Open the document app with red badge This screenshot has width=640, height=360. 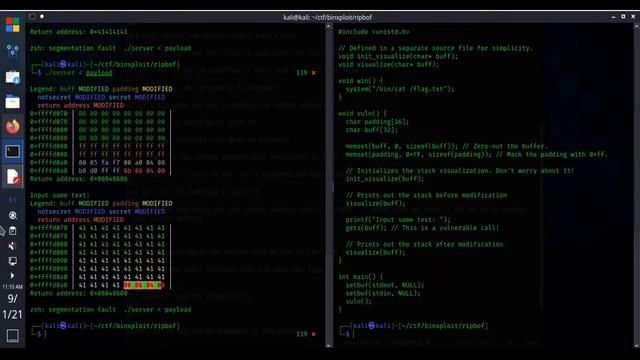click(x=12, y=176)
